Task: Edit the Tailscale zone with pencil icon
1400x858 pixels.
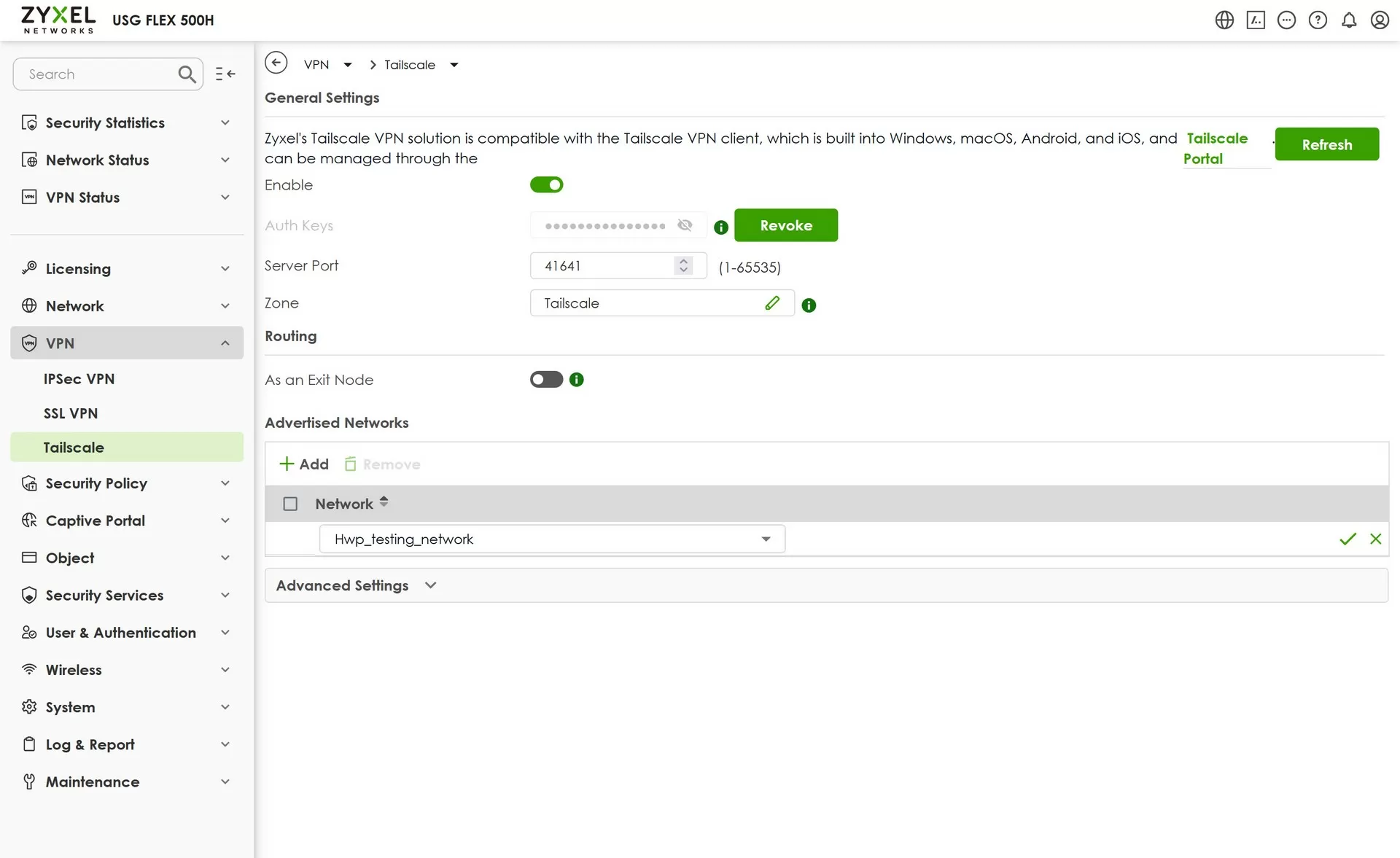Action: [x=772, y=303]
